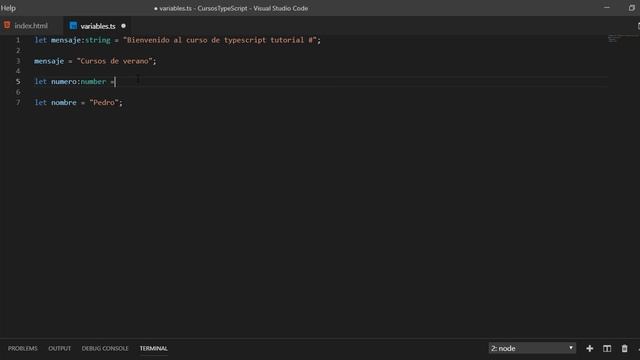Open the Debug Console panel tab
The height and width of the screenshot is (360, 640).
pos(105,348)
